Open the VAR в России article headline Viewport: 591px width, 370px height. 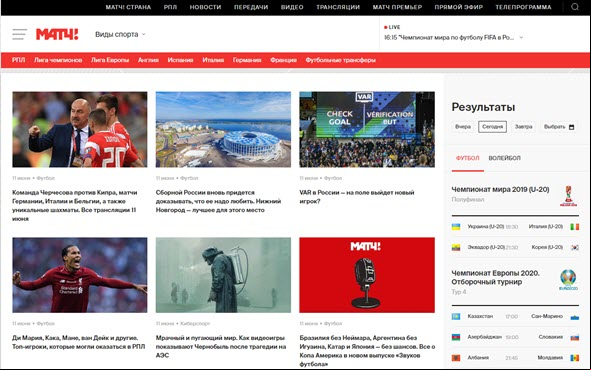coord(357,197)
